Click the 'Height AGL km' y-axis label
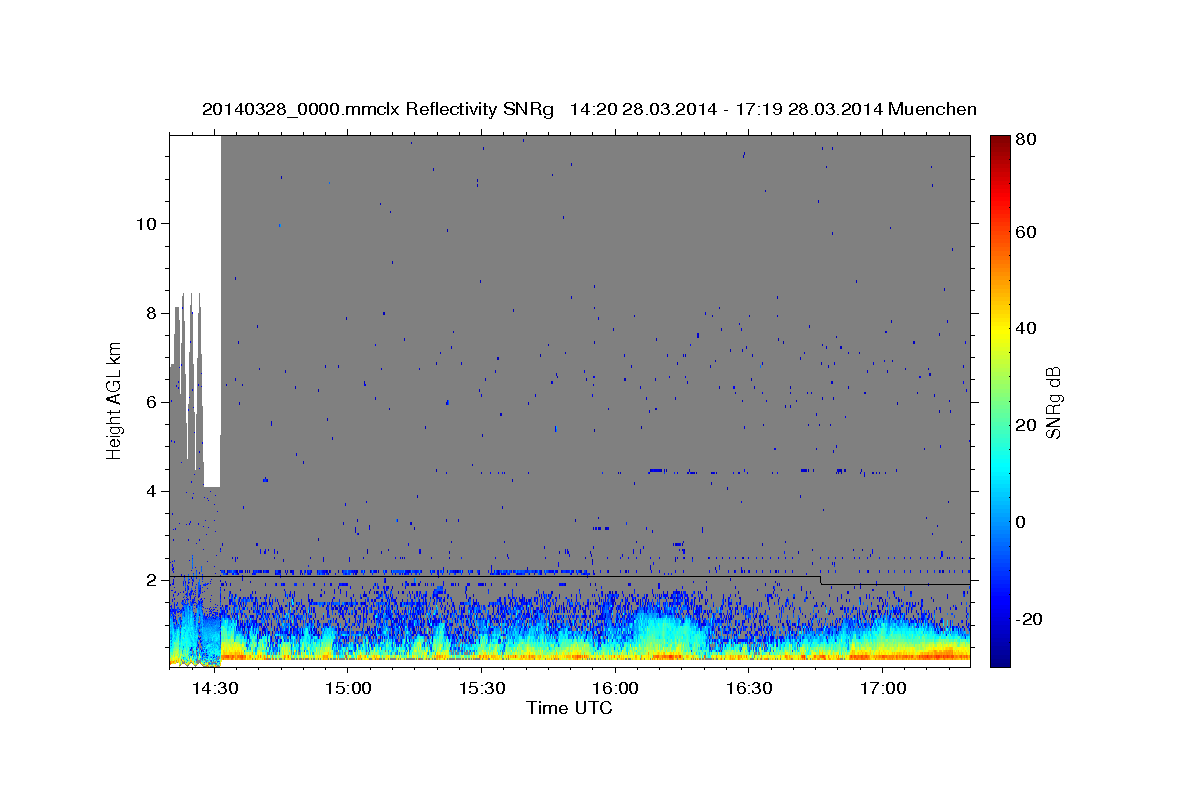 114,402
